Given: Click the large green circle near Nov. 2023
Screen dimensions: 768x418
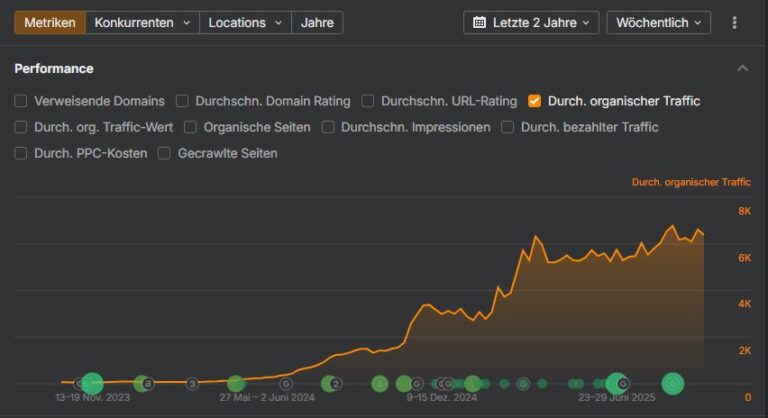Looking at the screenshot, I should point(92,383).
